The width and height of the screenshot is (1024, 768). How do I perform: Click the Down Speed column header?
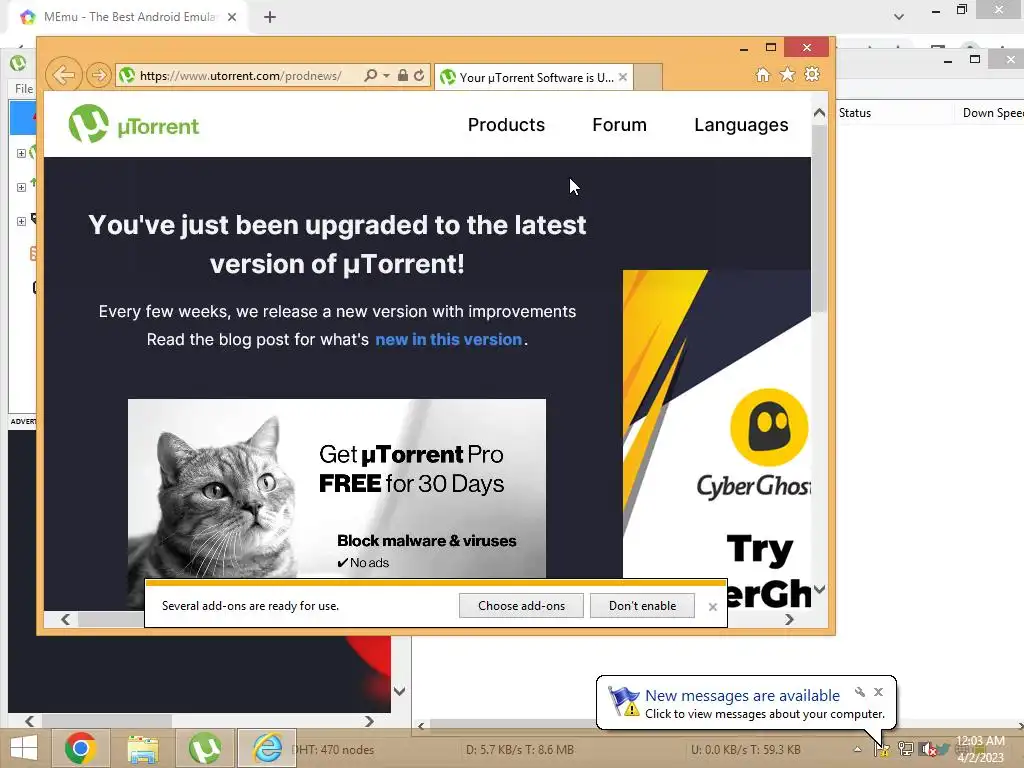[992, 112]
